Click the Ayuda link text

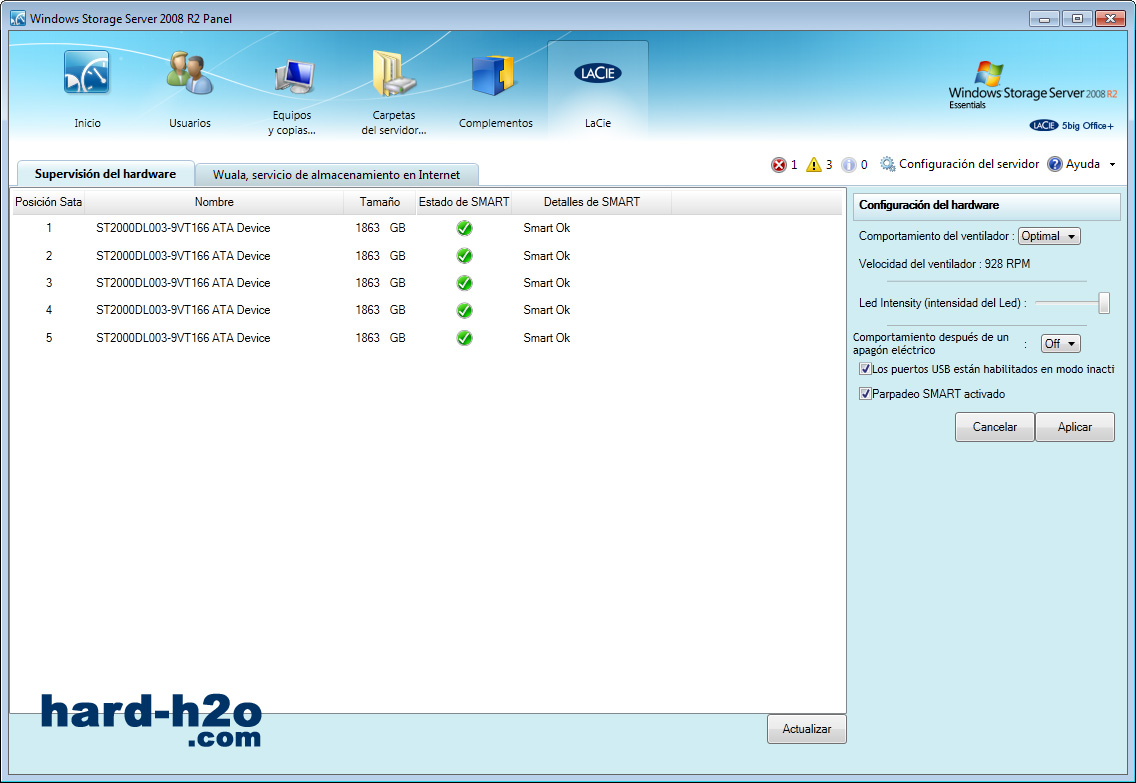coord(1082,164)
